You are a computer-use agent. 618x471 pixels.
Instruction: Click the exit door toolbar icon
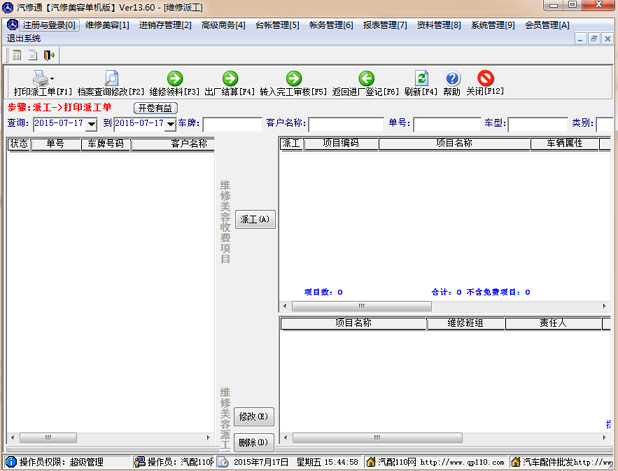click(49, 55)
